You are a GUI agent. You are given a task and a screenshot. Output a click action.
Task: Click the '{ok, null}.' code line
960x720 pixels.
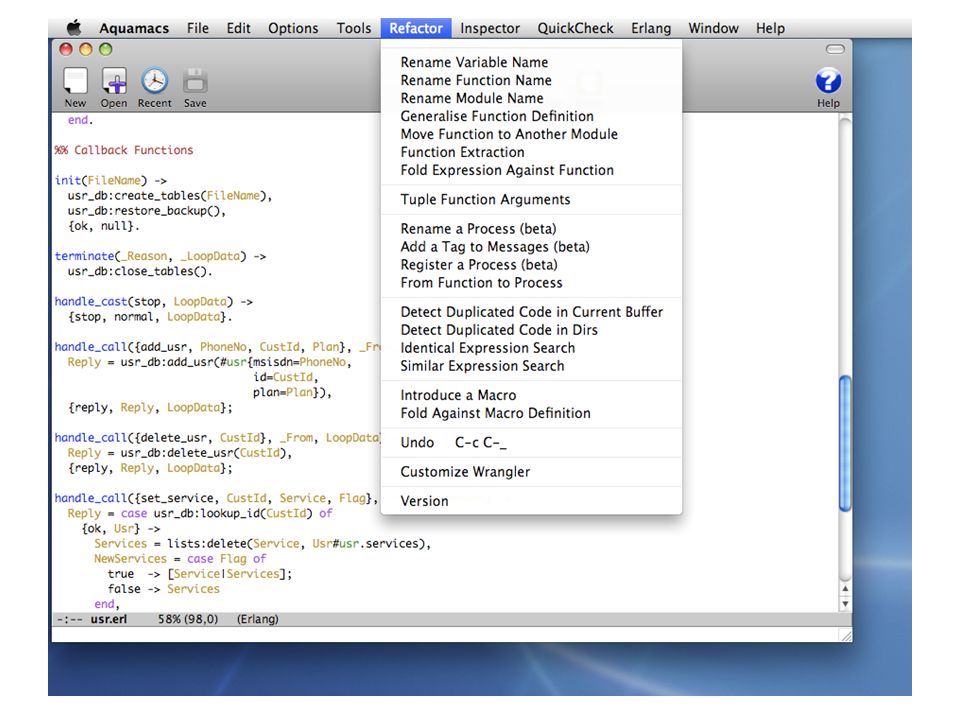pyautogui.click(x=103, y=226)
